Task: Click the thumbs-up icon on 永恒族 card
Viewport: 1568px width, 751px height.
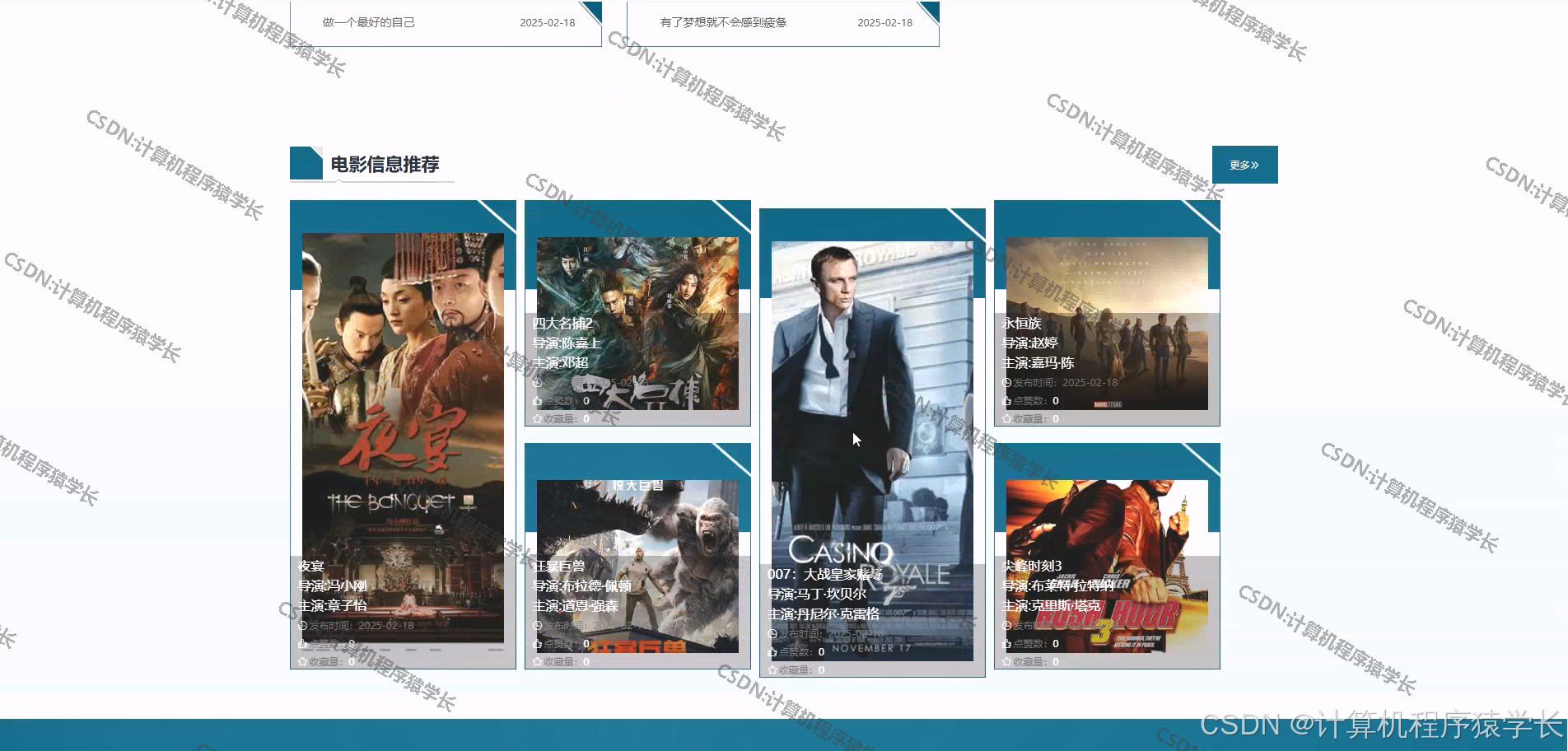Action: (x=1006, y=401)
